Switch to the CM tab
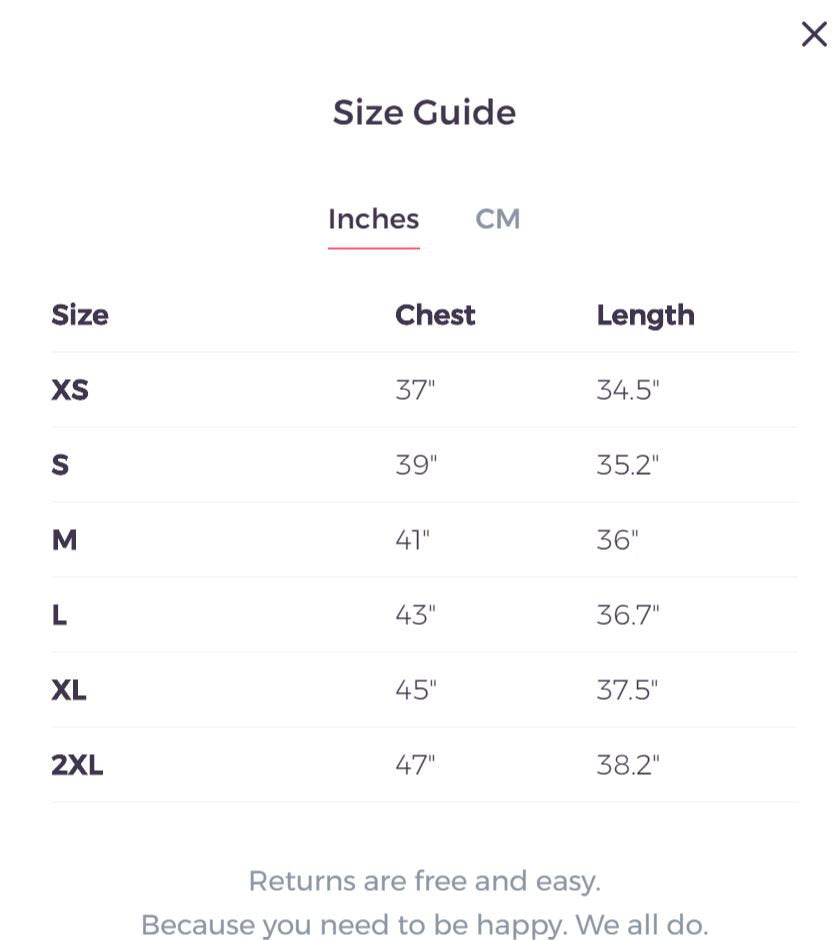 pyautogui.click(x=497, y=219)
